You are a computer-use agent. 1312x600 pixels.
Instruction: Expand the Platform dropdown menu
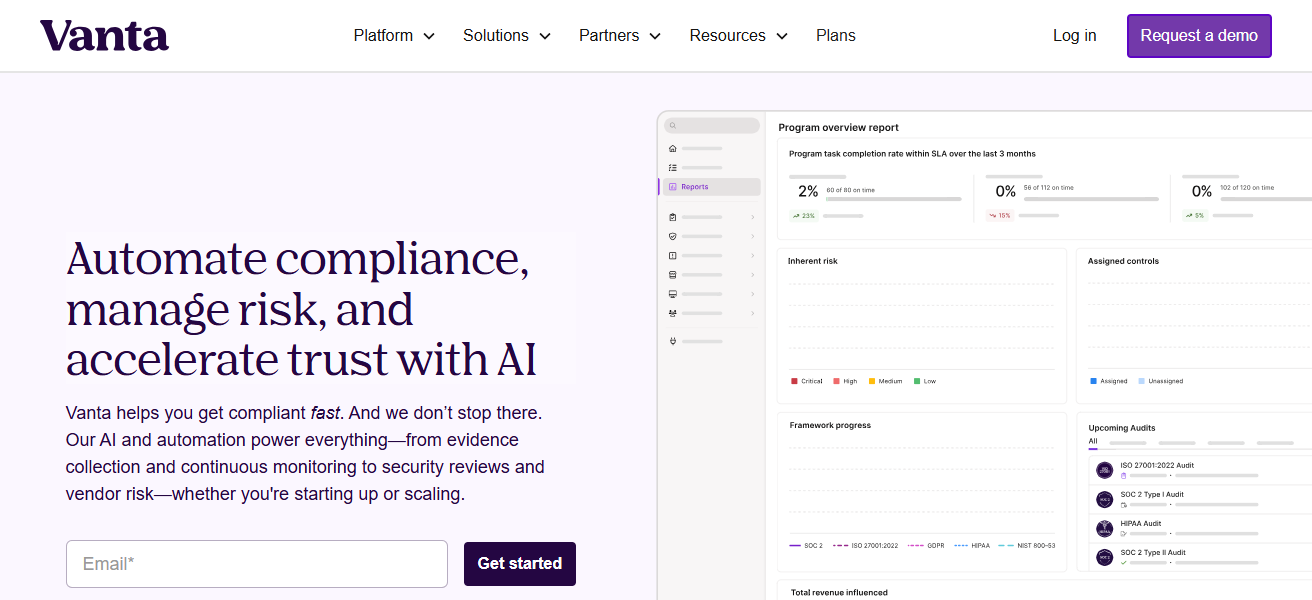point(394,36)
